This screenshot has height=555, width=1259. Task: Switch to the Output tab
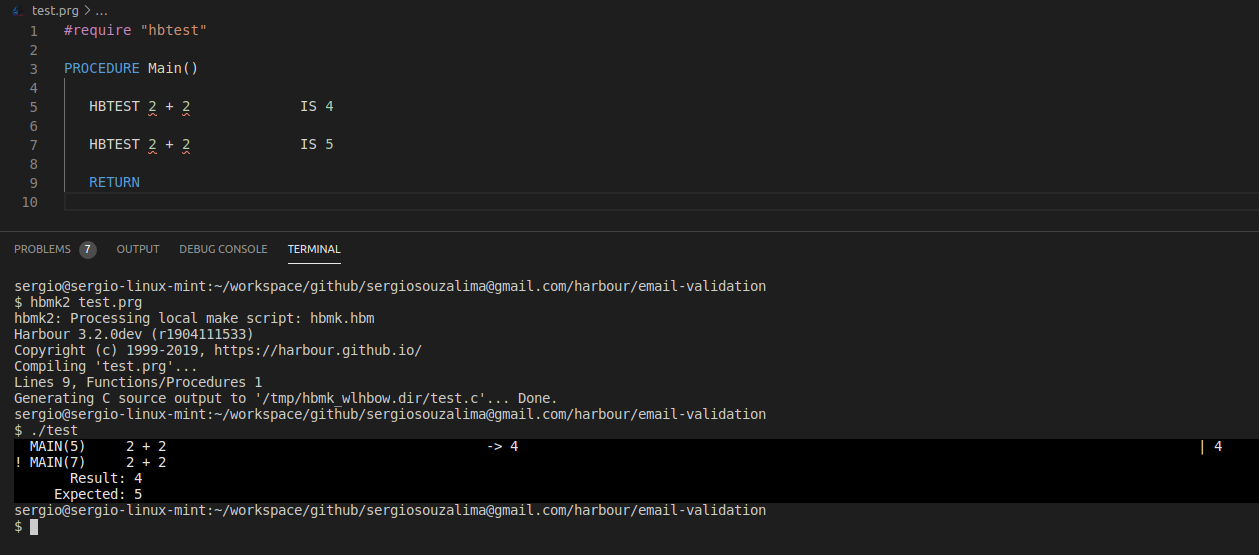138,249
